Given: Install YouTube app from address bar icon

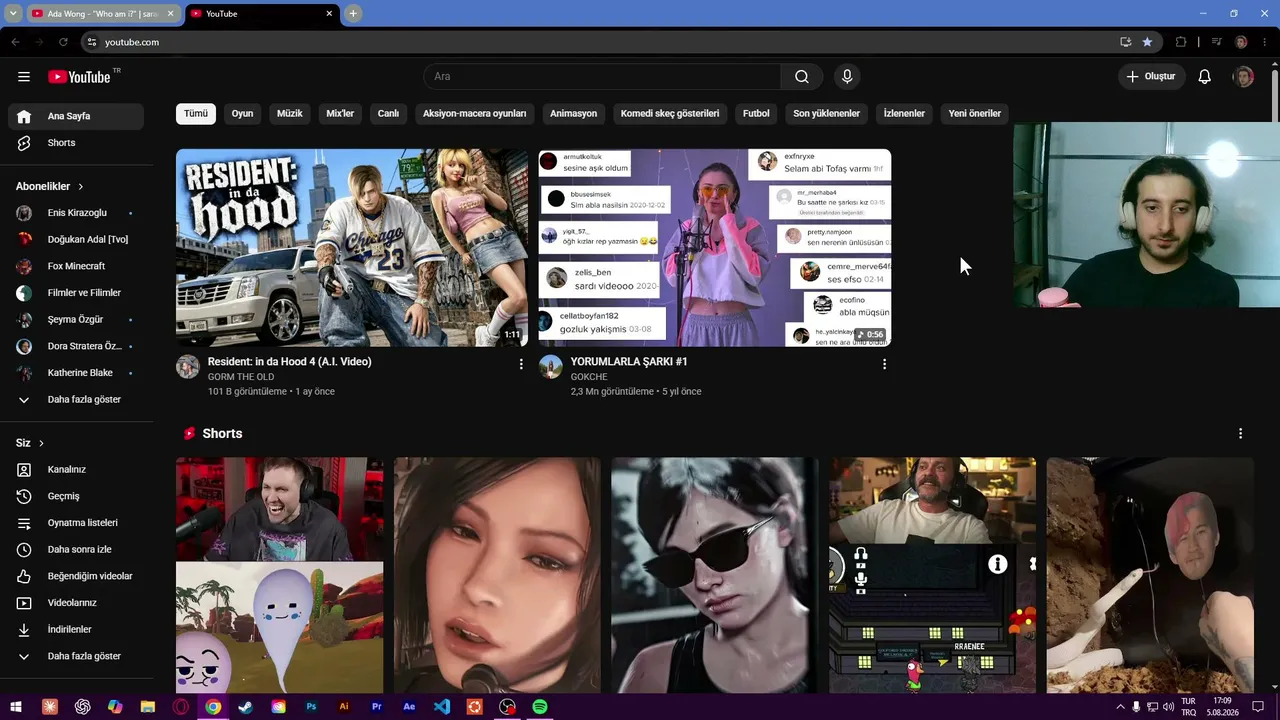Looking at the screenshot, I should coord(1126,42).
